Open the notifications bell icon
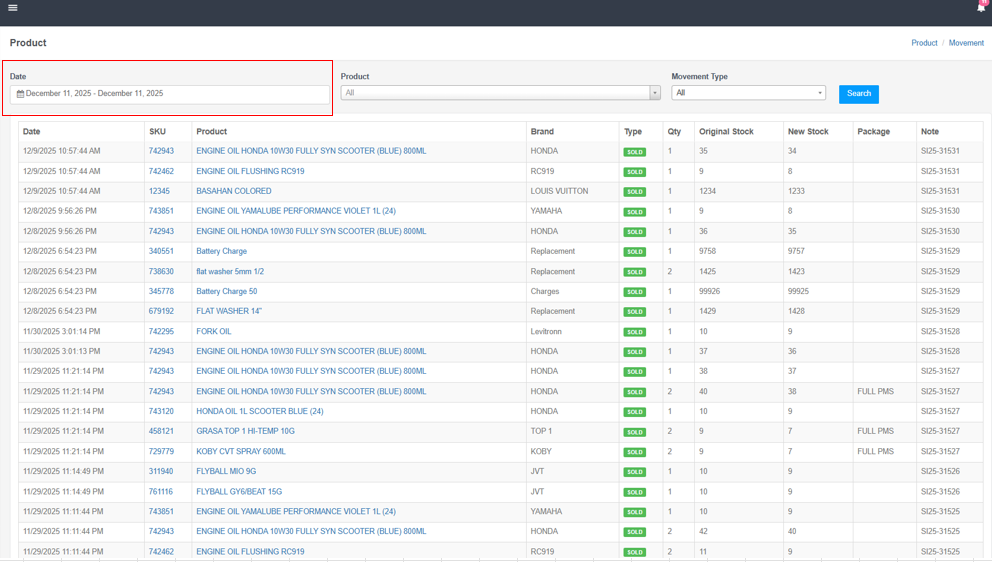This screenshot has width=992, height=562. (x=980, y=8)
